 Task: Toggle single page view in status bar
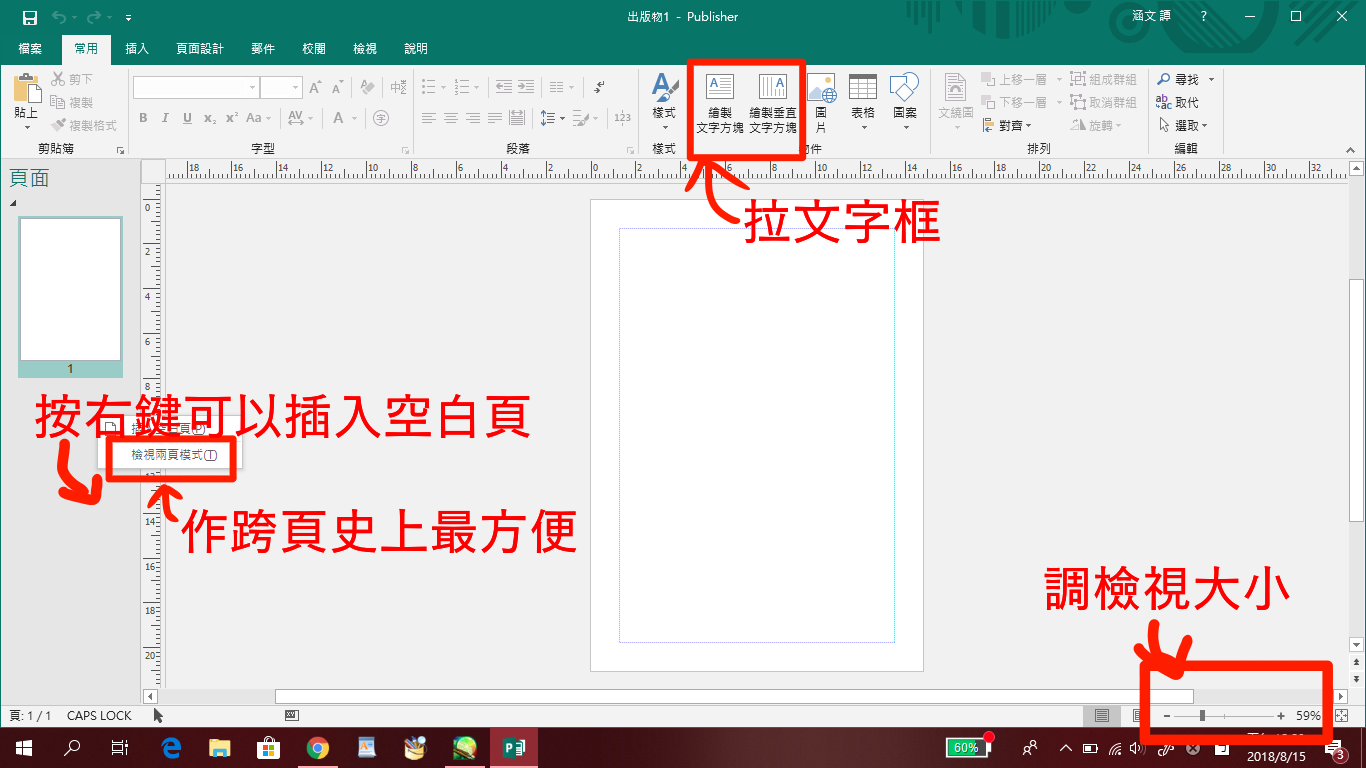click(1102, 716)
